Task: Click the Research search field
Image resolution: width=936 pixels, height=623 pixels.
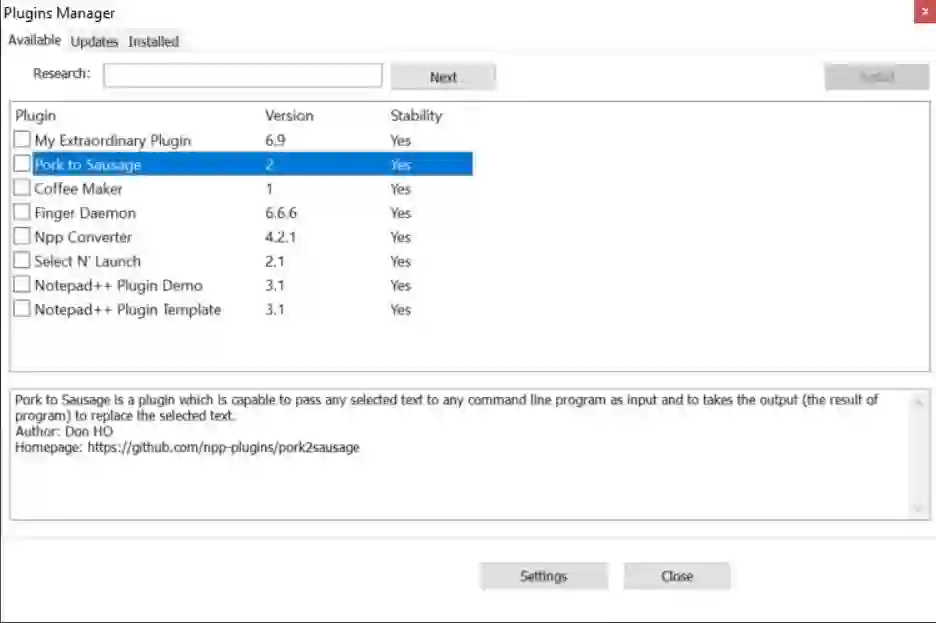Action: (242, 75)
